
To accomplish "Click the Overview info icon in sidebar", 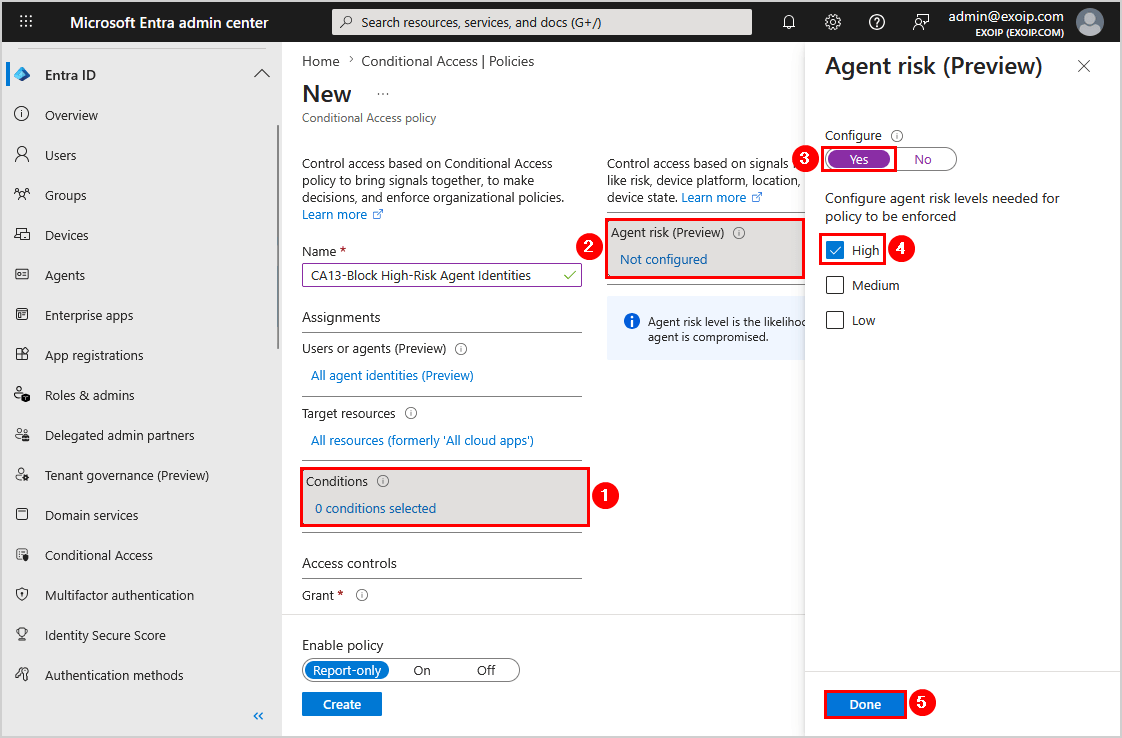I will 22,115.
